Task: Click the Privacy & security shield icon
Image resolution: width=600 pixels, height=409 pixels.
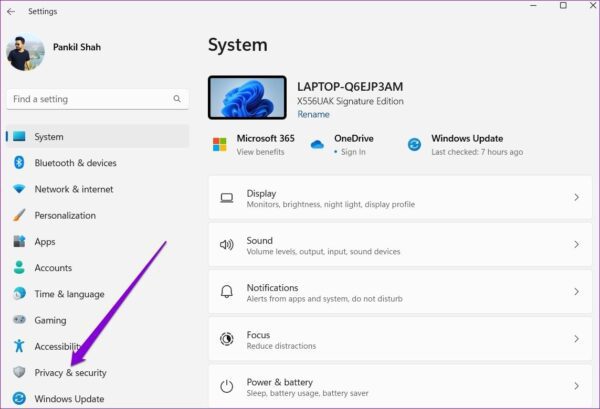Action: [19, 372]
